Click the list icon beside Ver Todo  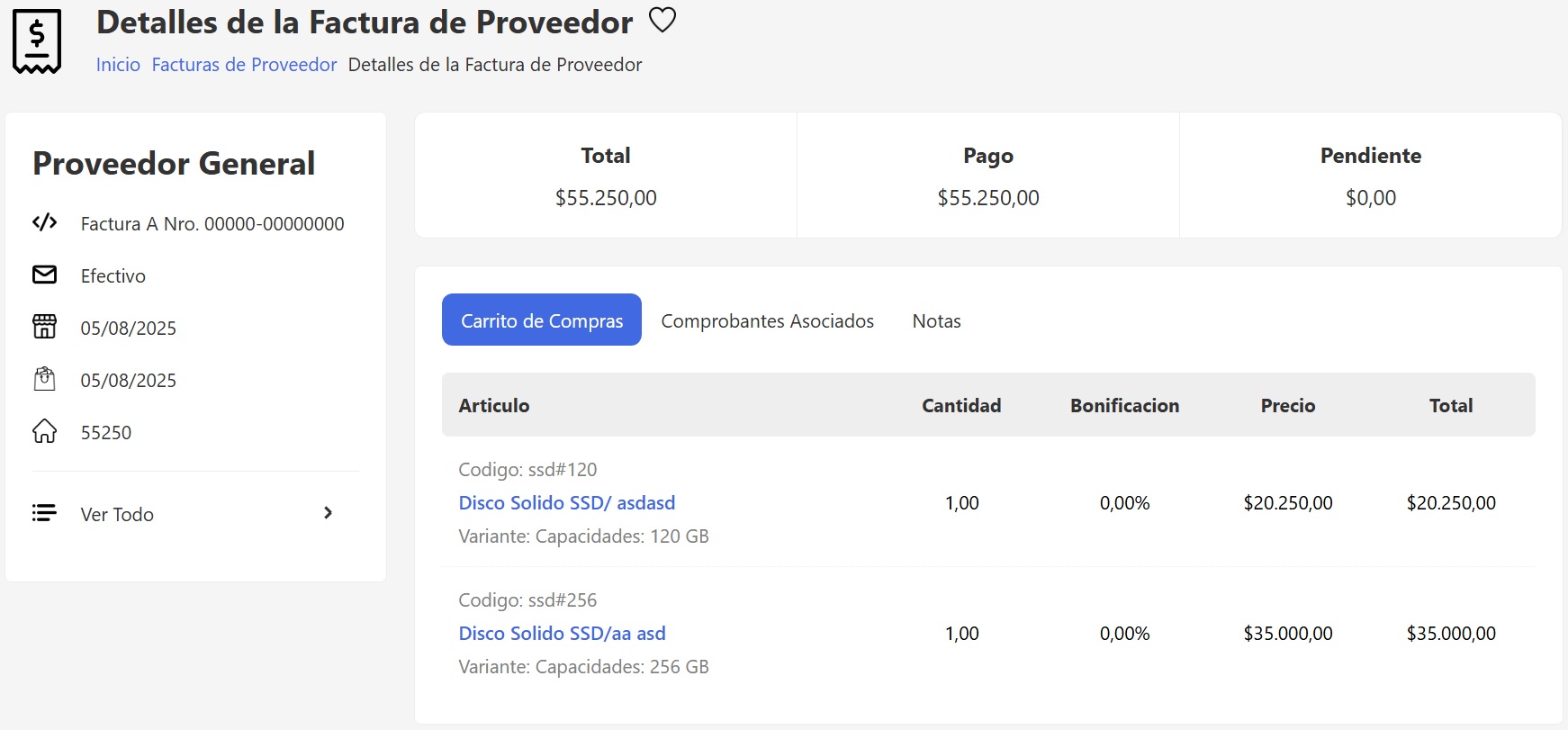click(x=44, y=513)
